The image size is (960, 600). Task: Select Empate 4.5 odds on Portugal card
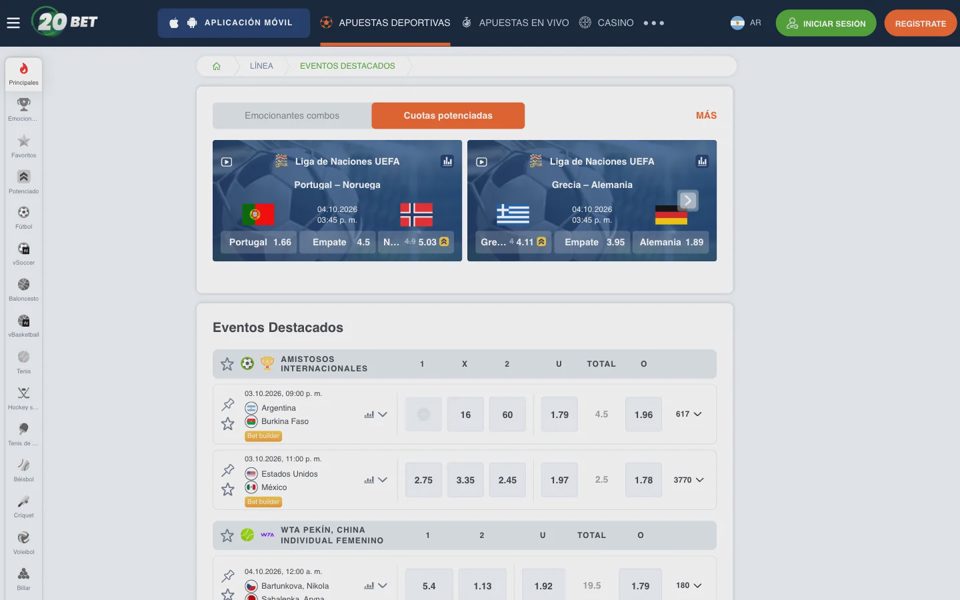[338, 242]
